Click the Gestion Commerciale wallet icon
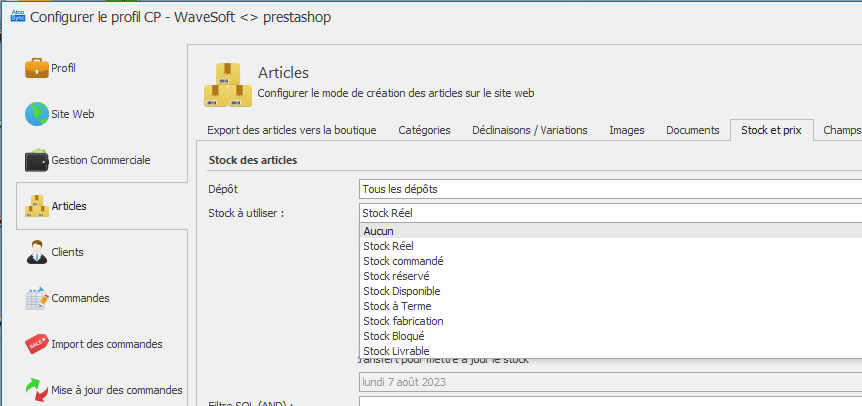The height and width of the screenshot is (406, 862). (37, 160)
